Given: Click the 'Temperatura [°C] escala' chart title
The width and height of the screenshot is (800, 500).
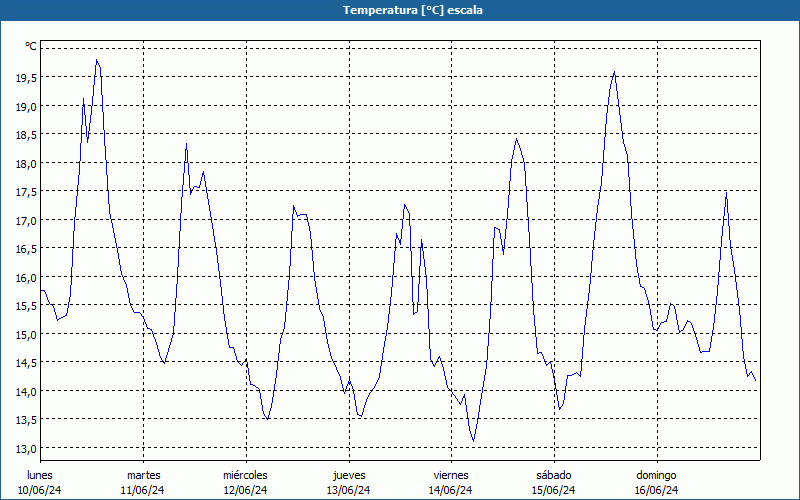Looking at the screenshot, I should 413,10.
